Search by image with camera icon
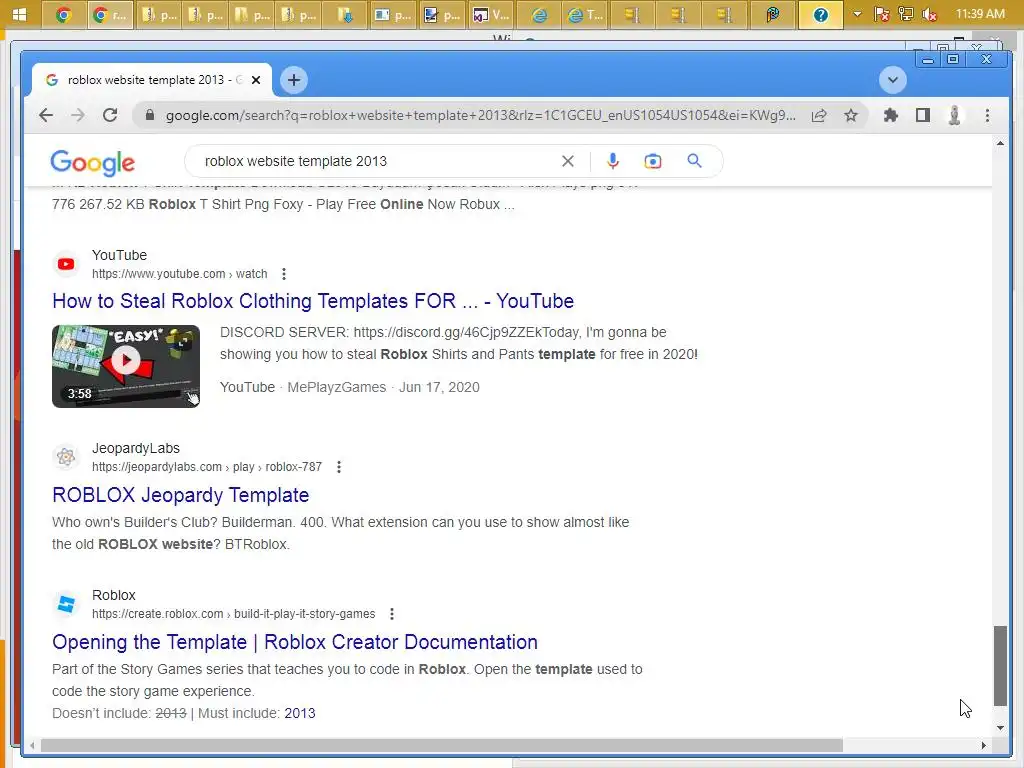Screen dimensions: 1024x768 (x=652, y=161)
